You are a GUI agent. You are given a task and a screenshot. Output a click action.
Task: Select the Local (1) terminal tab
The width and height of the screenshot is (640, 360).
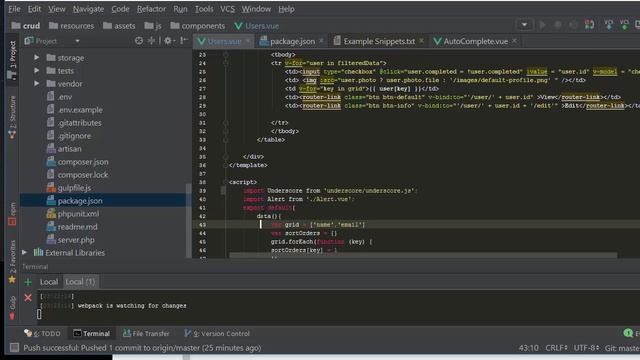pyautogui.click(x=80, y=282)
